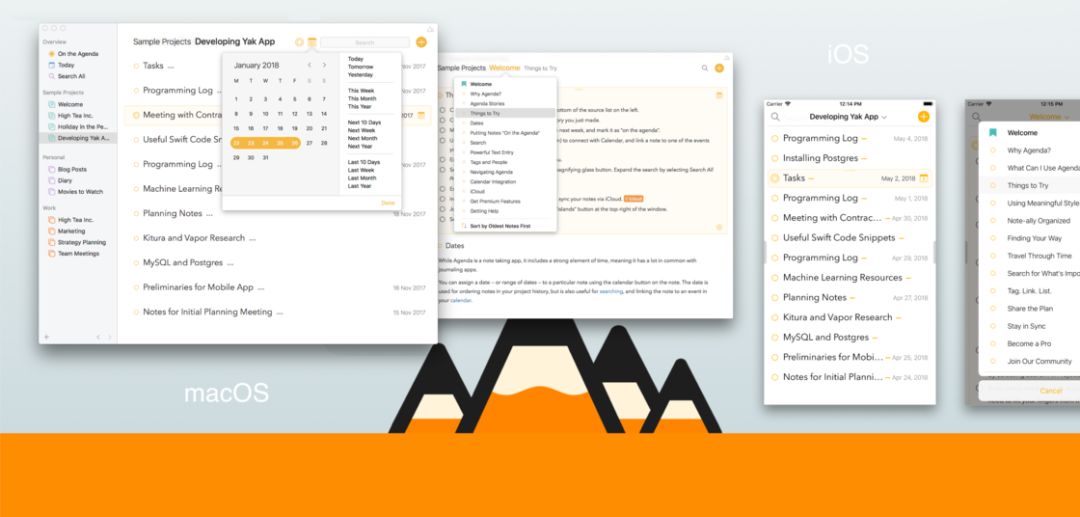Click the orange add button in Welcome window

point(719,68)
